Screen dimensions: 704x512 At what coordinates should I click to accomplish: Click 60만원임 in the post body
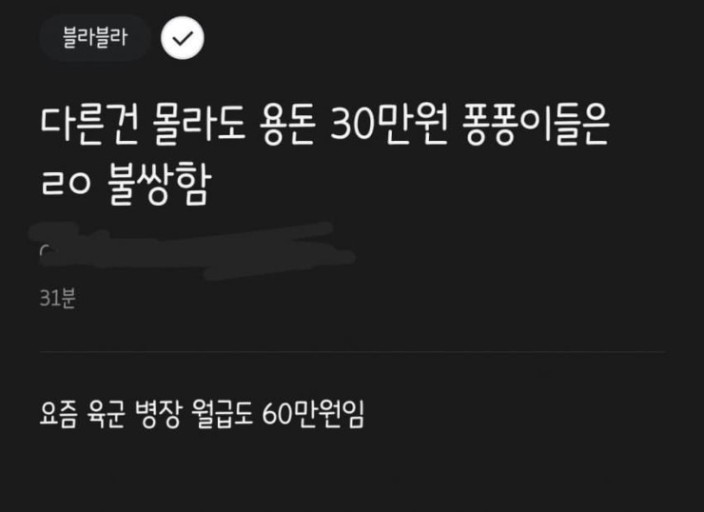[x=313, y=413]
